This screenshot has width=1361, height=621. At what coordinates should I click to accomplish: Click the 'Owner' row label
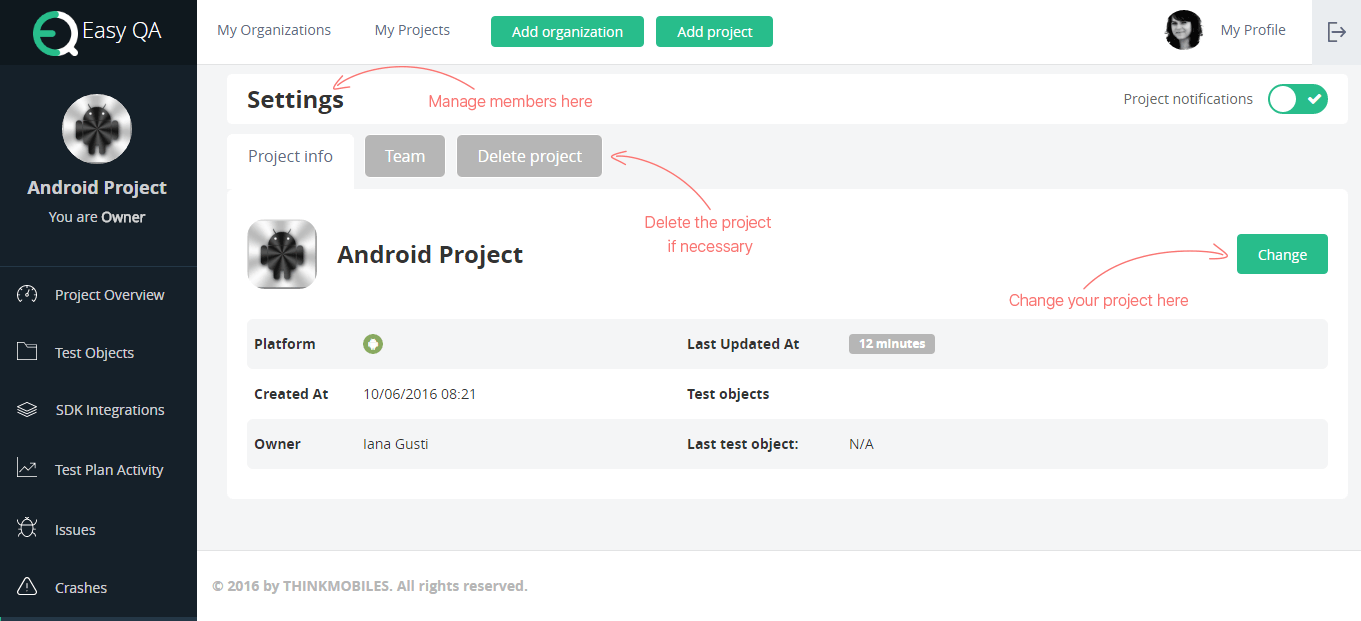[277, 444]
